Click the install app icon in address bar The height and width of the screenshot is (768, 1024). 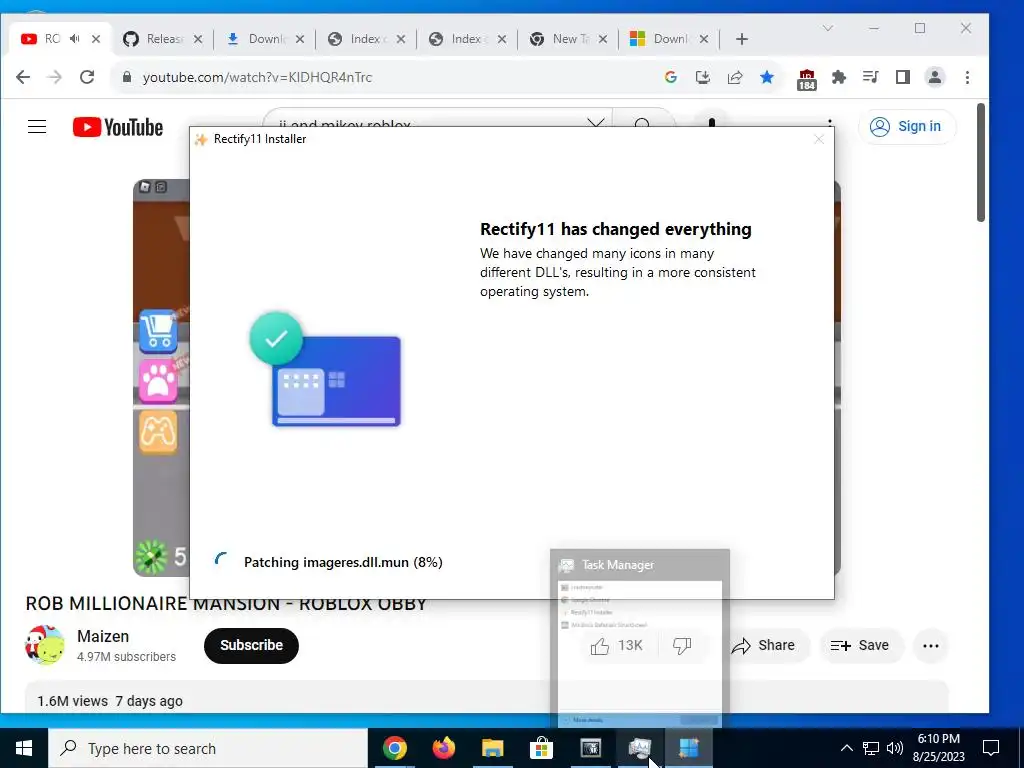point(703,77)
